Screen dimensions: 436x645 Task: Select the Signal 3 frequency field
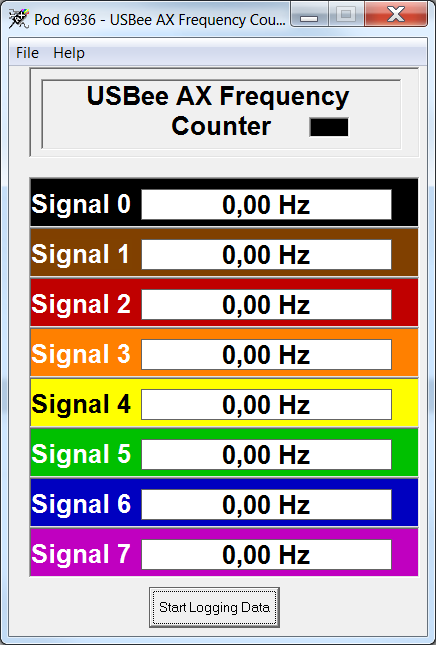[266, 355]
